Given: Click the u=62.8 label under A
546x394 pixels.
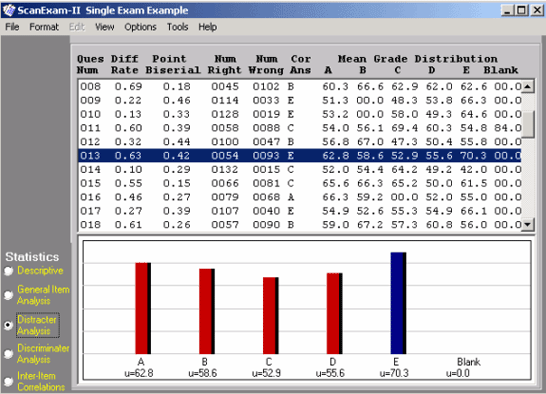Looking at the screenshot, I should 139,373.
